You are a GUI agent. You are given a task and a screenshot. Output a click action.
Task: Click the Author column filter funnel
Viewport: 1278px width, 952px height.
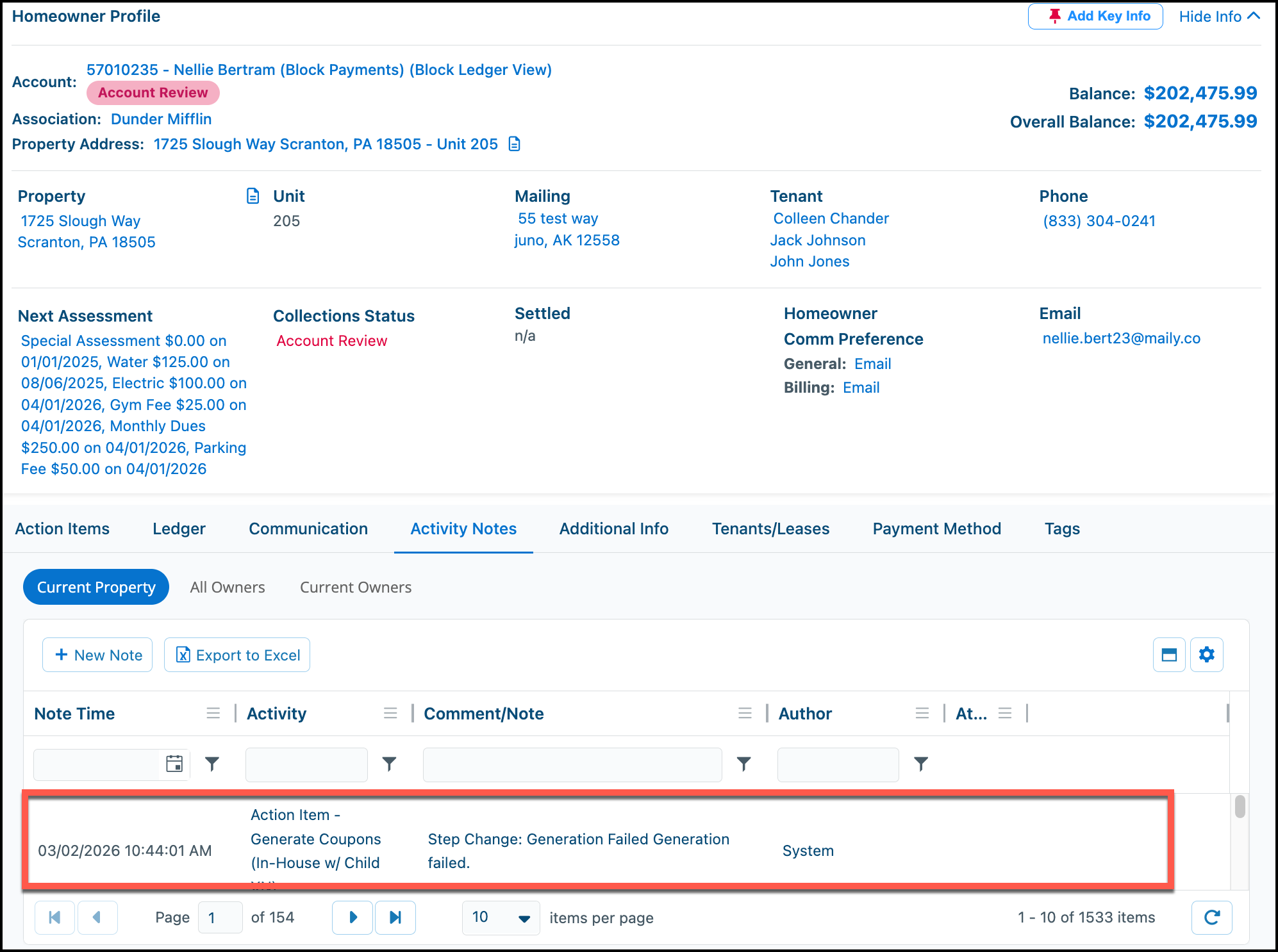[921, 764]
